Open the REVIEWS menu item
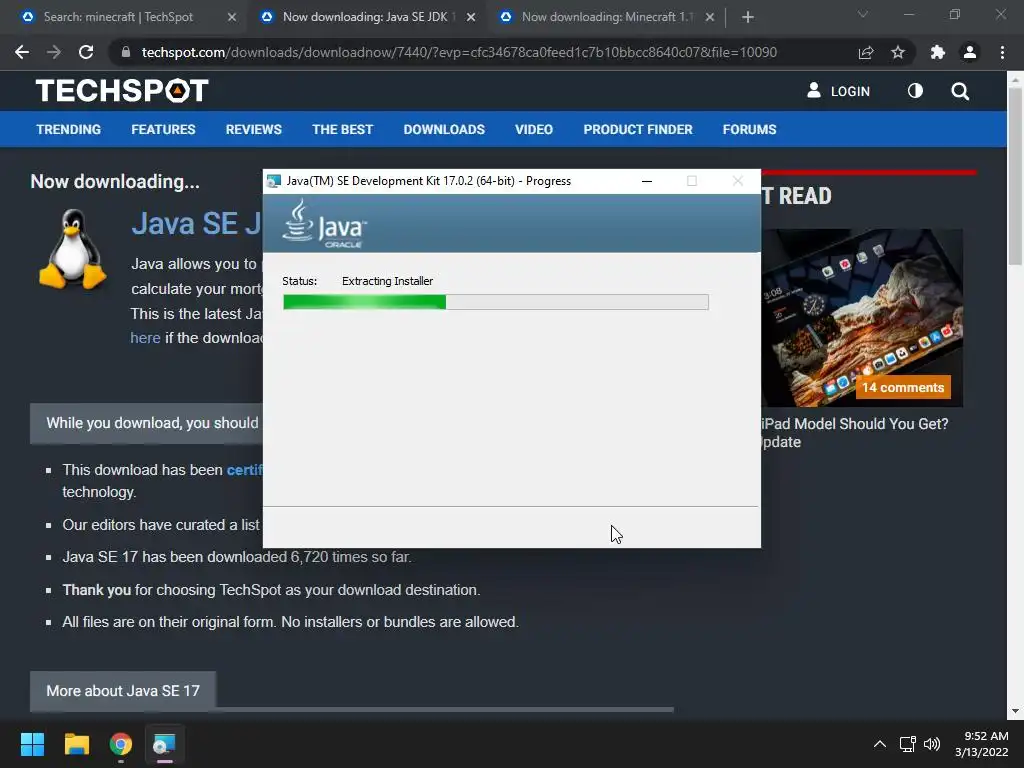 (x=253, y=129)
